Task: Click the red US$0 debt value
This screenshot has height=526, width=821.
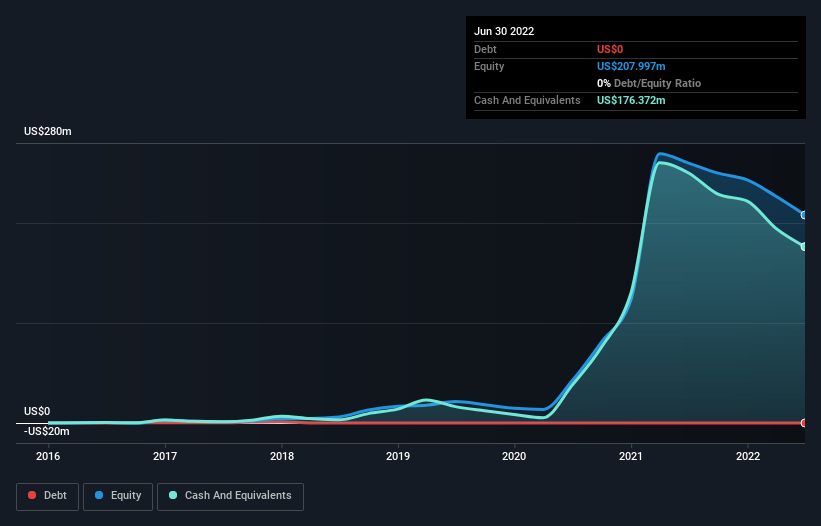Action: click(610, 49)
